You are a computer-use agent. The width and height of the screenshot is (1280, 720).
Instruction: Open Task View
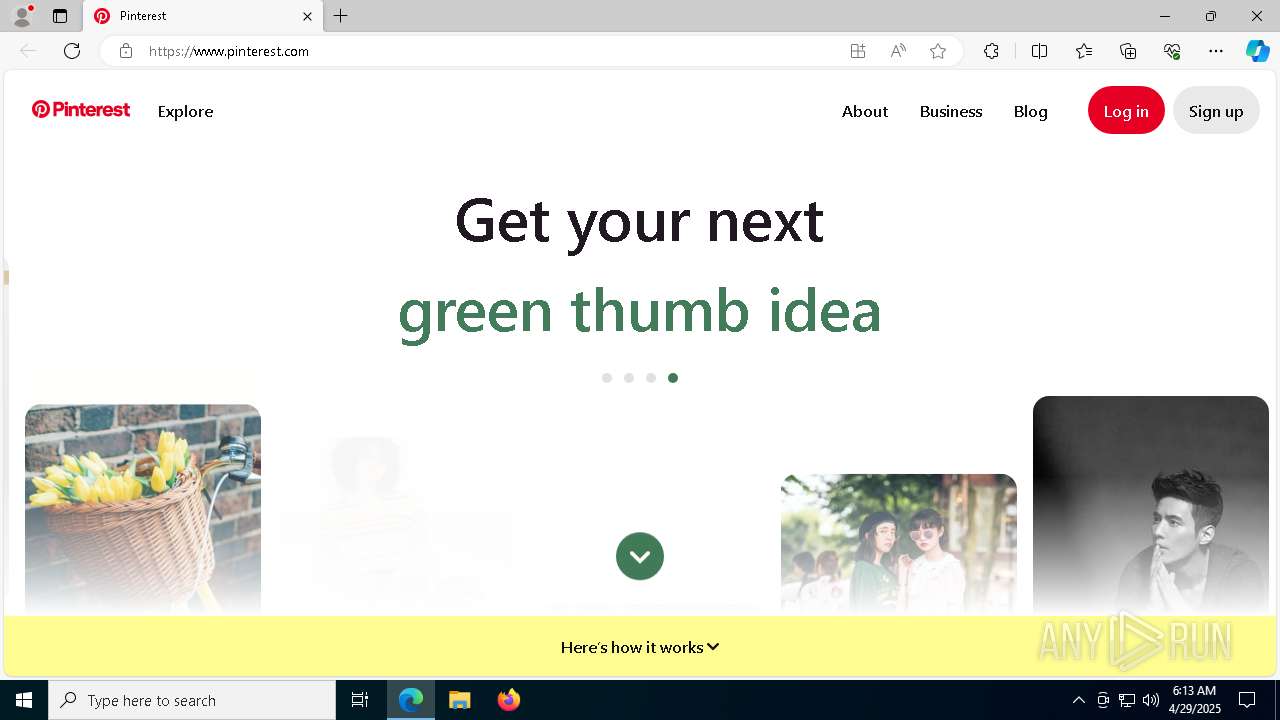(x=360, y=700)
